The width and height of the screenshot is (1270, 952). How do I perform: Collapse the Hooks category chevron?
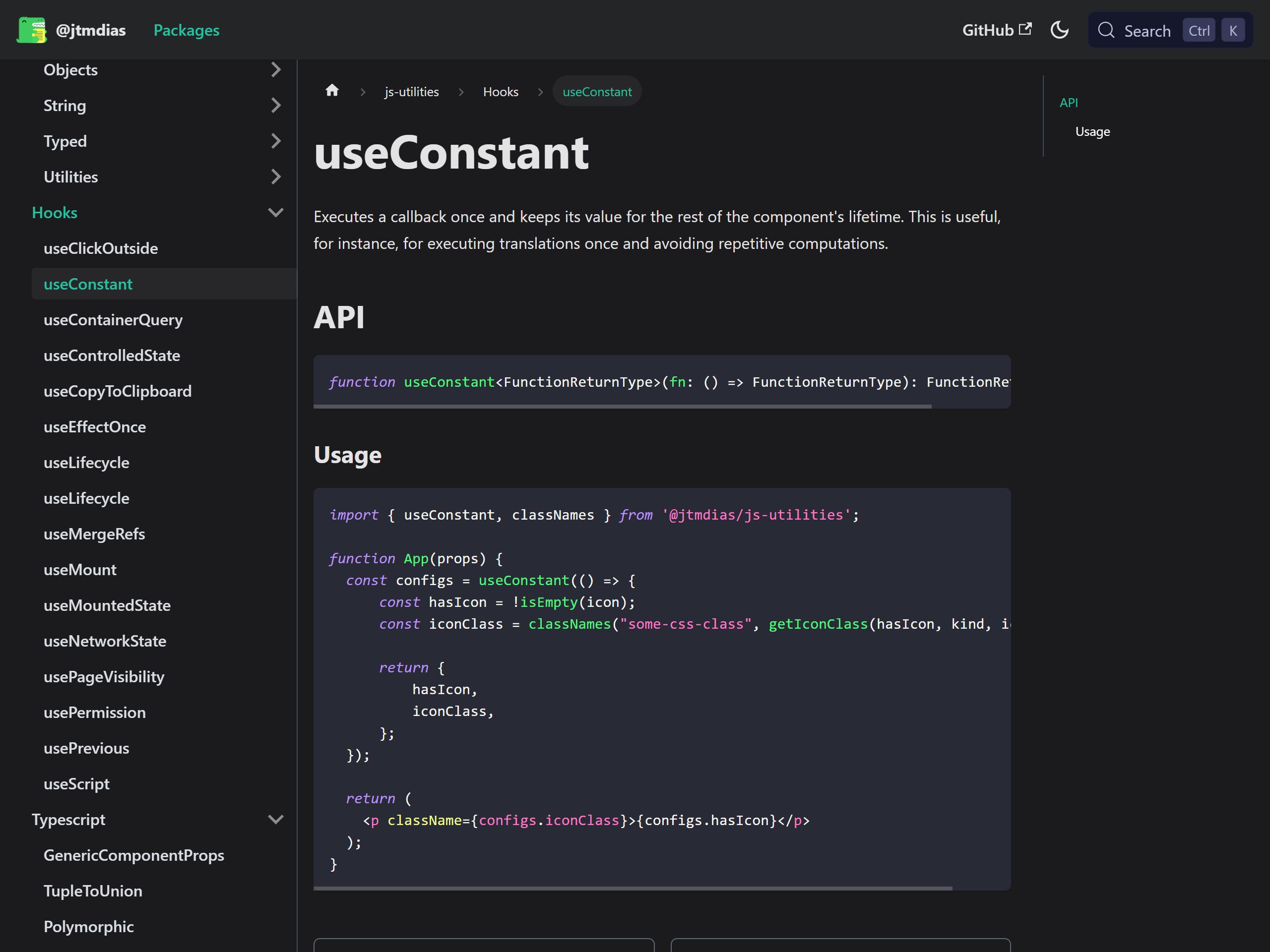[276, 212]
